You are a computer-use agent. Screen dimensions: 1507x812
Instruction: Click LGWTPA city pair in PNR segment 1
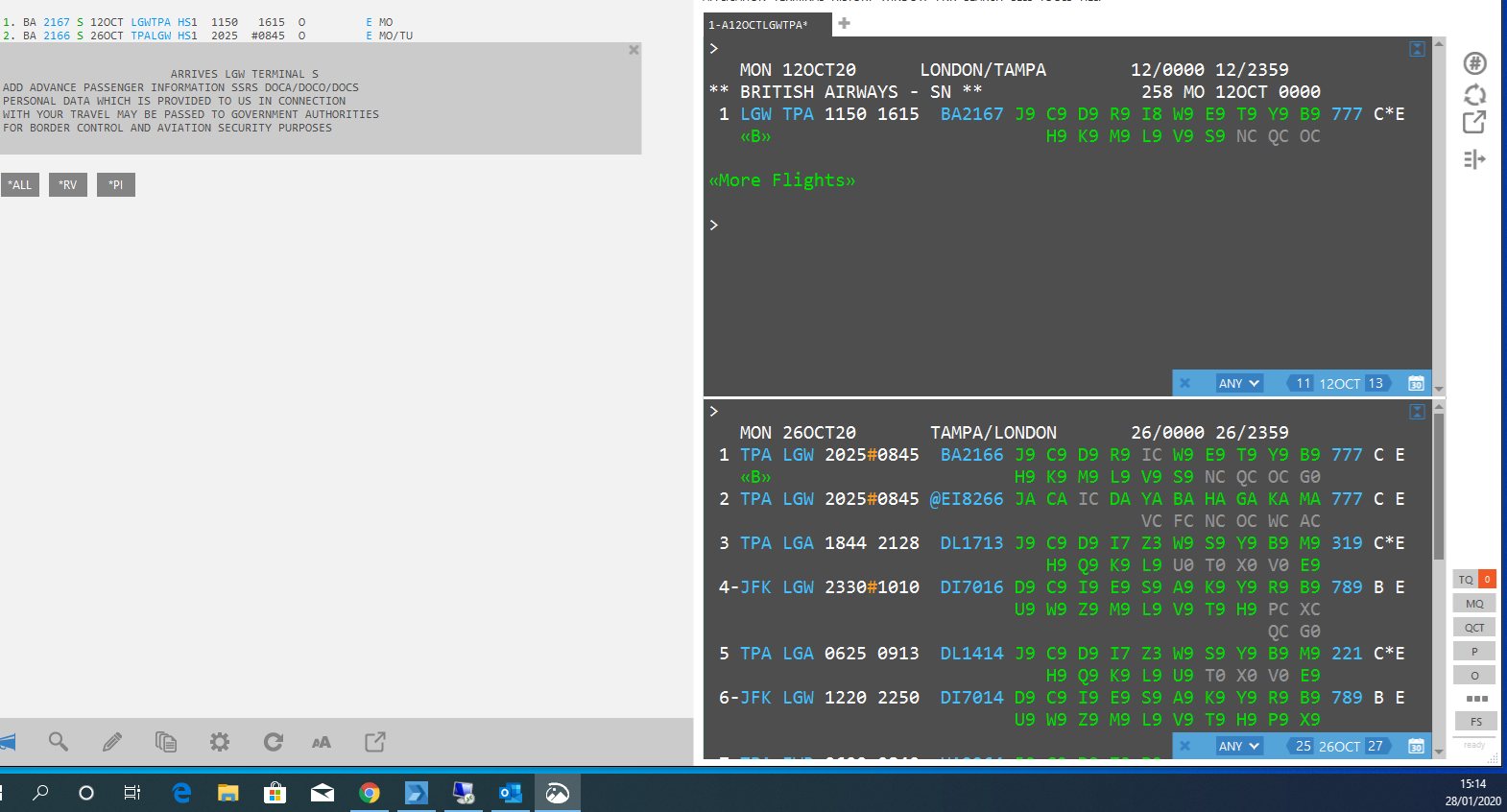click(x=151, y=22)
